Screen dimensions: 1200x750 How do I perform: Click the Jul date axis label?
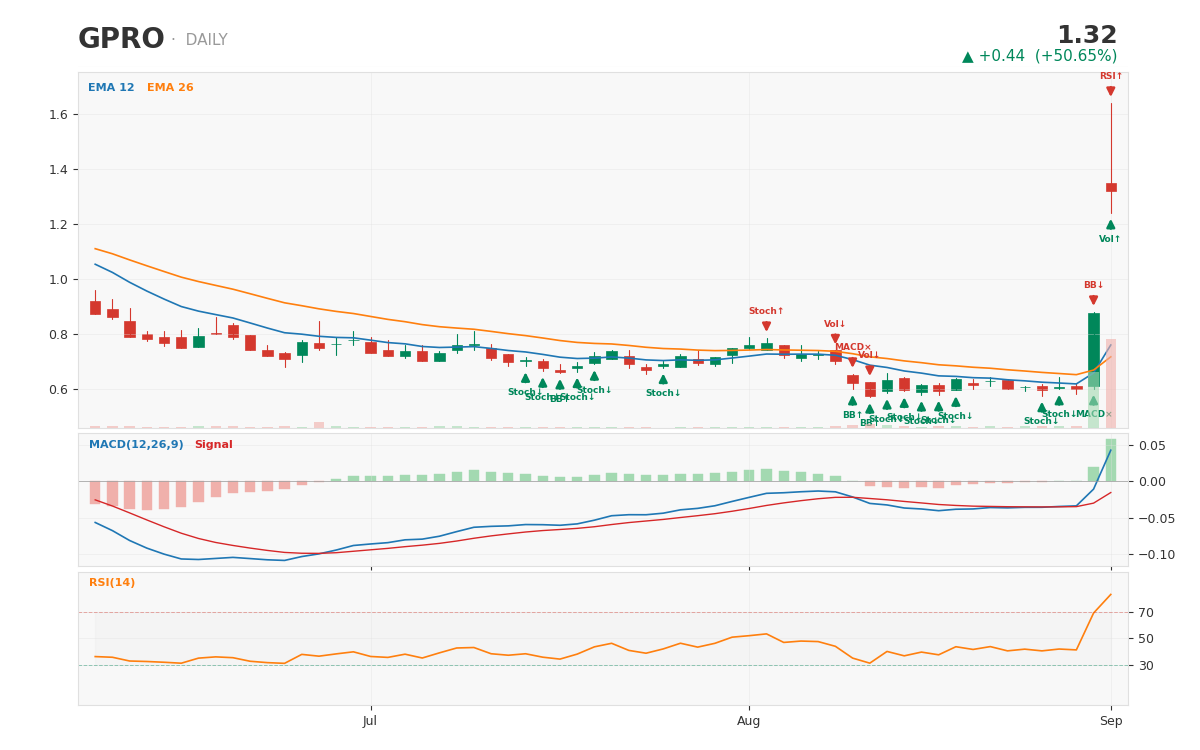click(x=370, y=721)
